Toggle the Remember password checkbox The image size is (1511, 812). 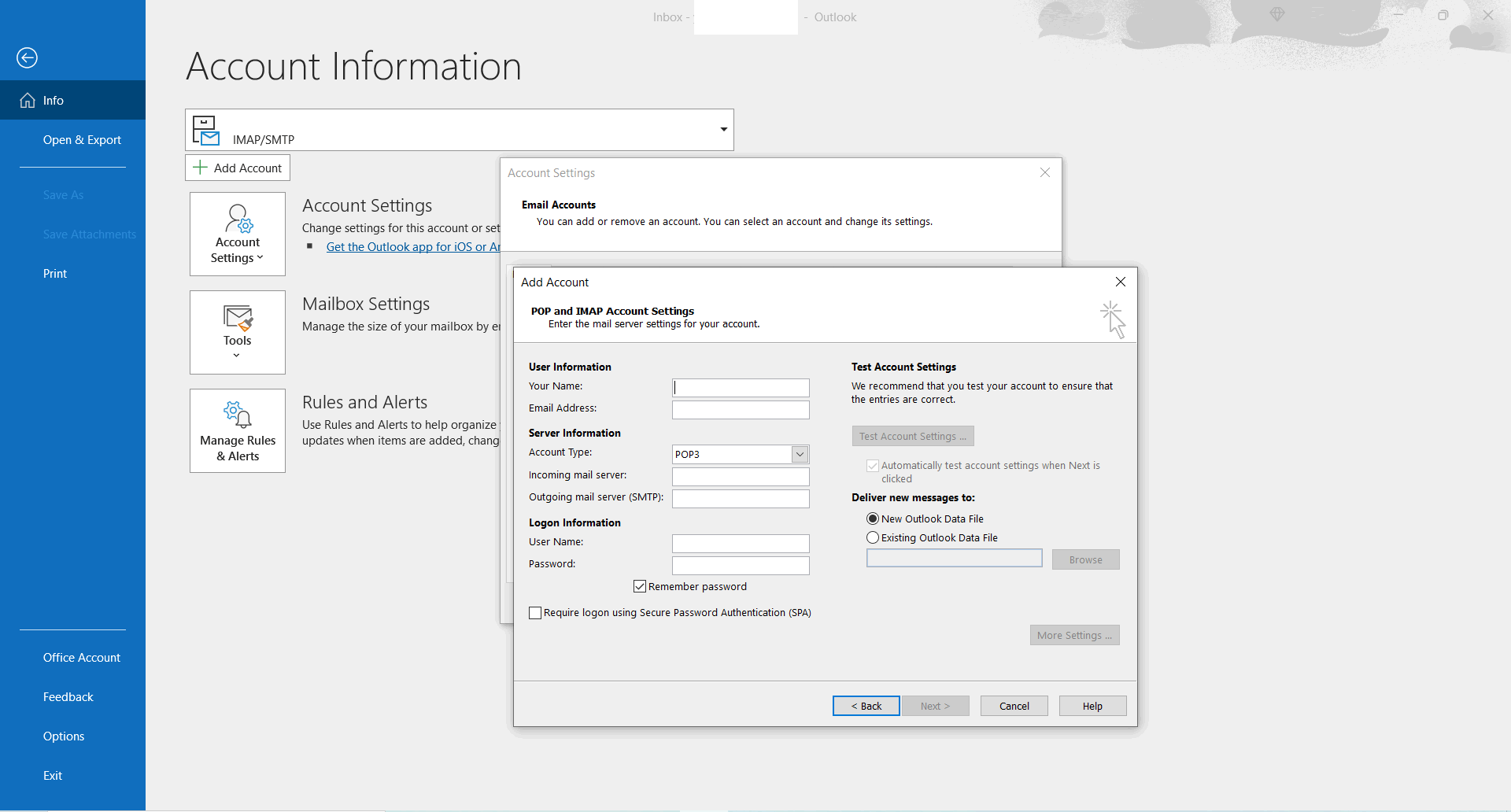point(640,587)
